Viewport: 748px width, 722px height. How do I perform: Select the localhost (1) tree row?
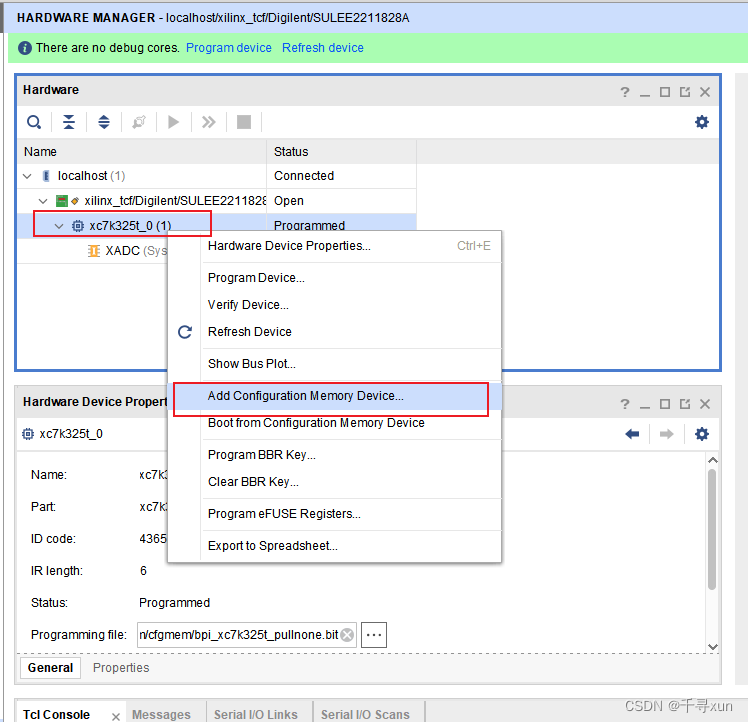pyautogui.click(x=217, y=176)
